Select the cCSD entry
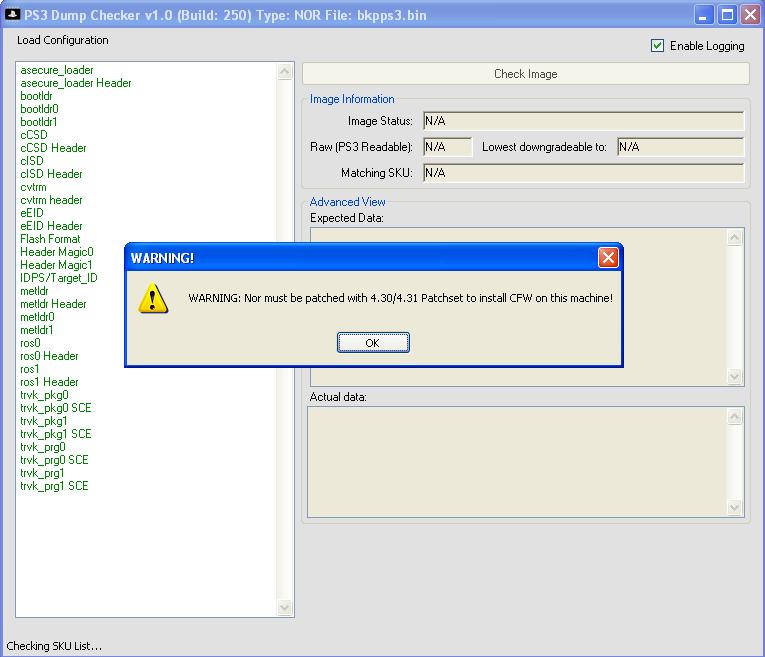The image size is (765, 657). (x=34, y=135)
